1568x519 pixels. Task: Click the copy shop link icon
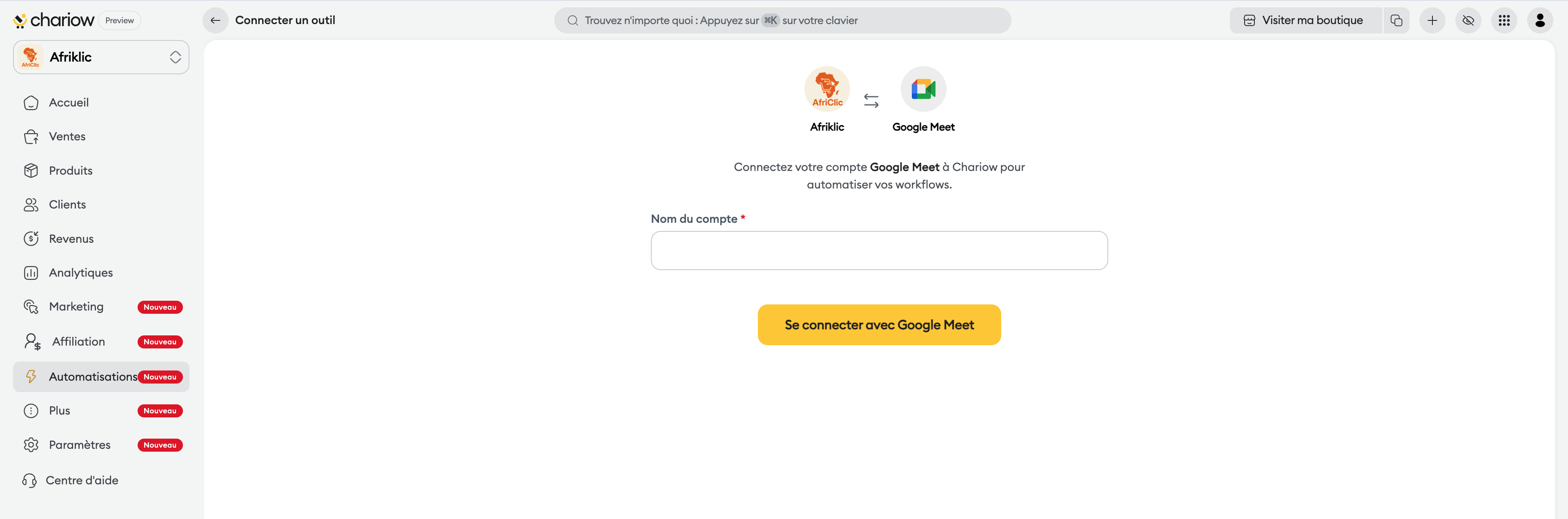(x=1396, y=20)
